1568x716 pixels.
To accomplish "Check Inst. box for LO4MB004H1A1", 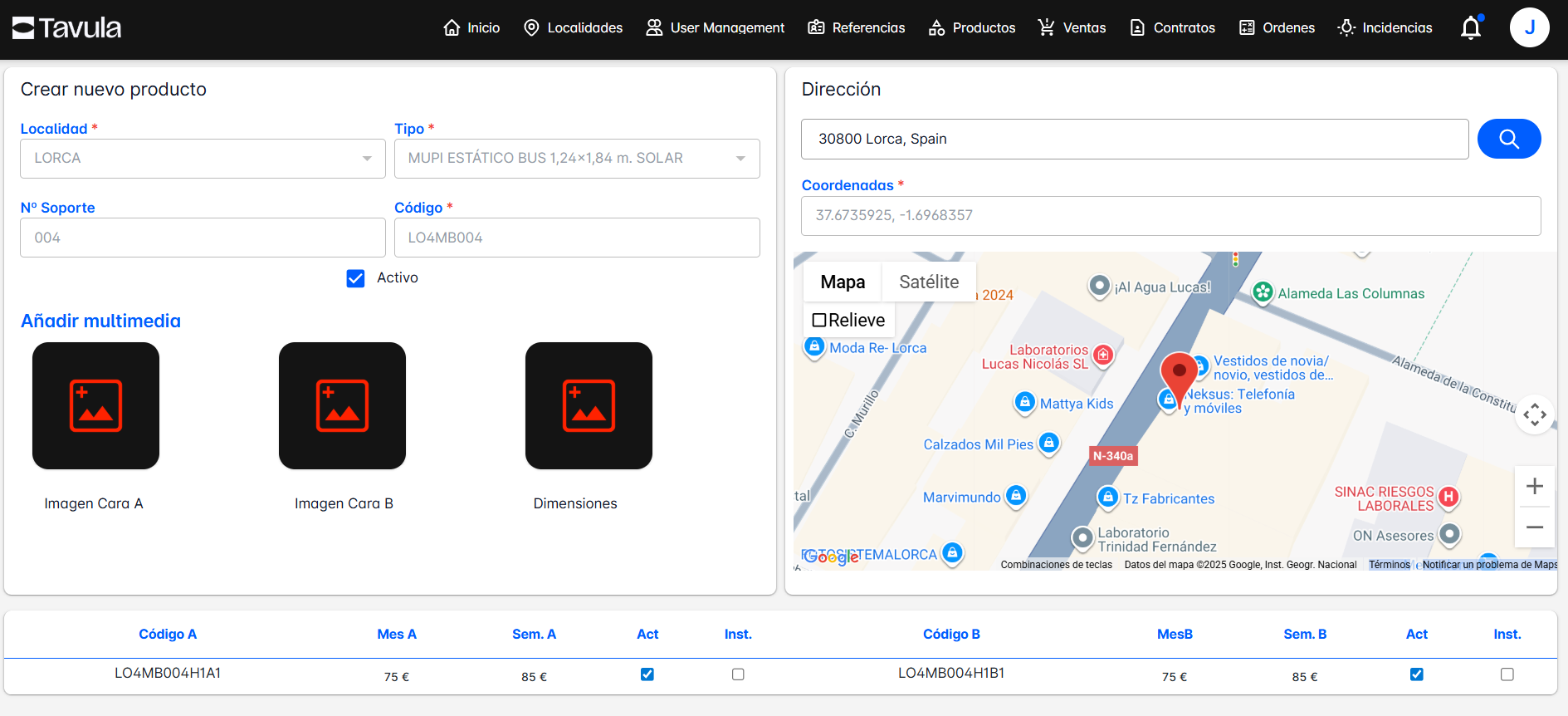I will [738, 674].
